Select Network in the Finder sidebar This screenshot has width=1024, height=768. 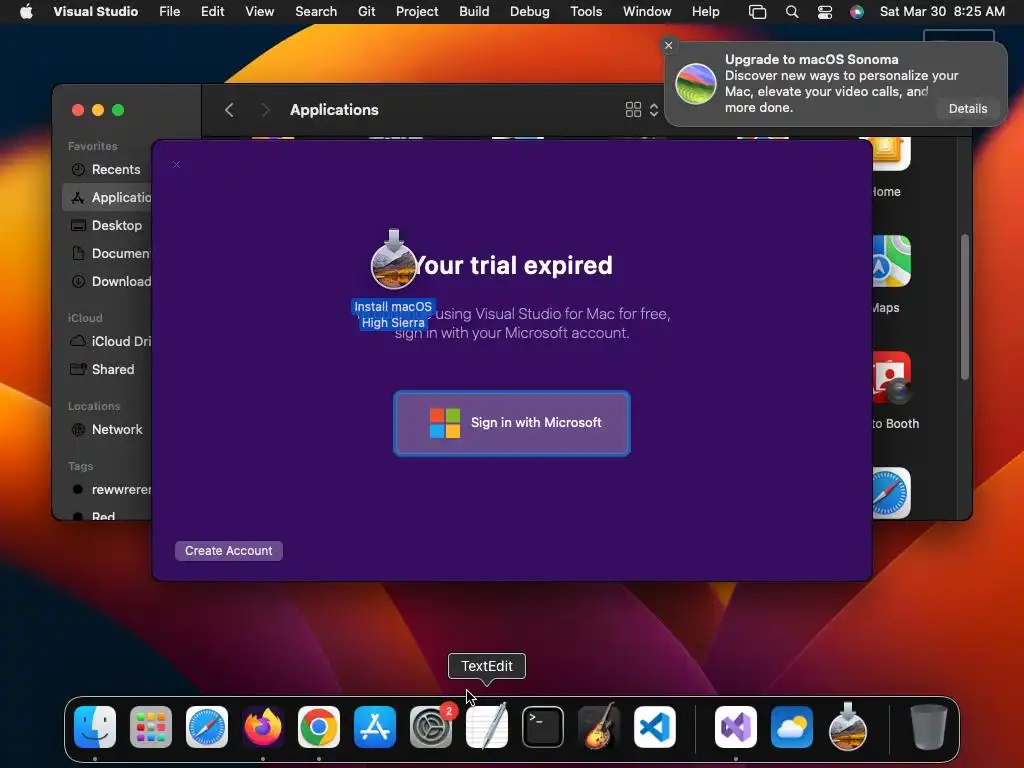106,430
